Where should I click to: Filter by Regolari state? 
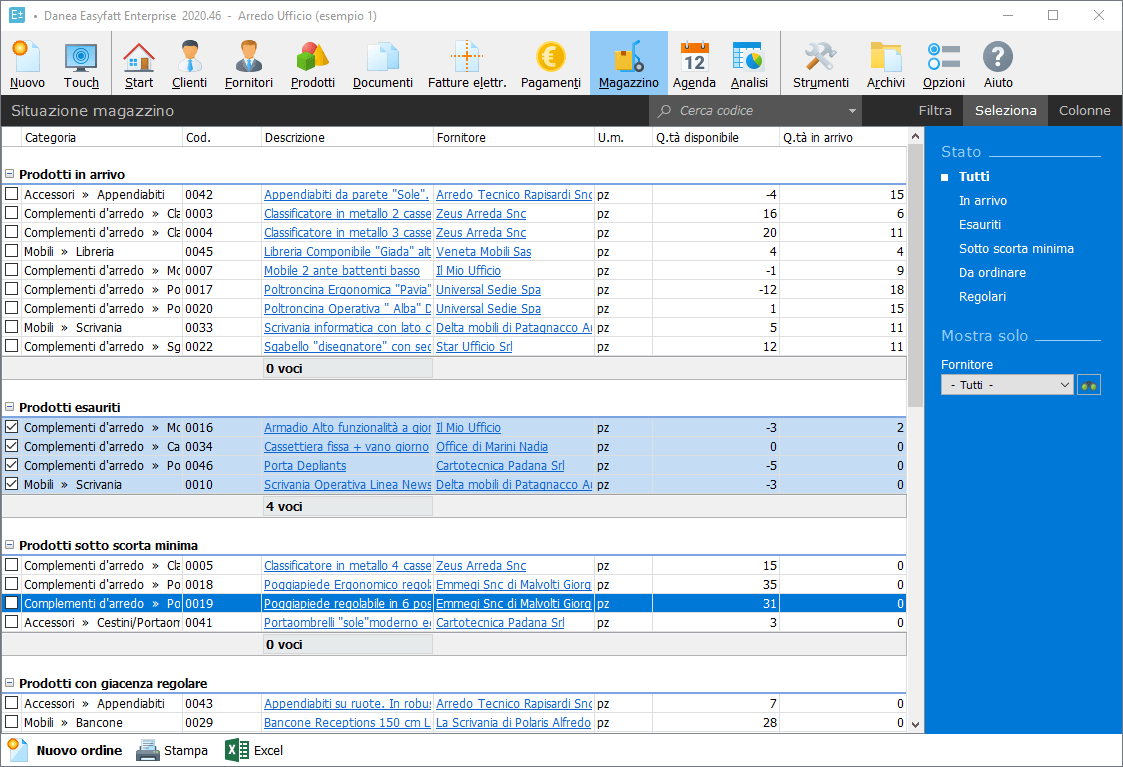[982, 296]
